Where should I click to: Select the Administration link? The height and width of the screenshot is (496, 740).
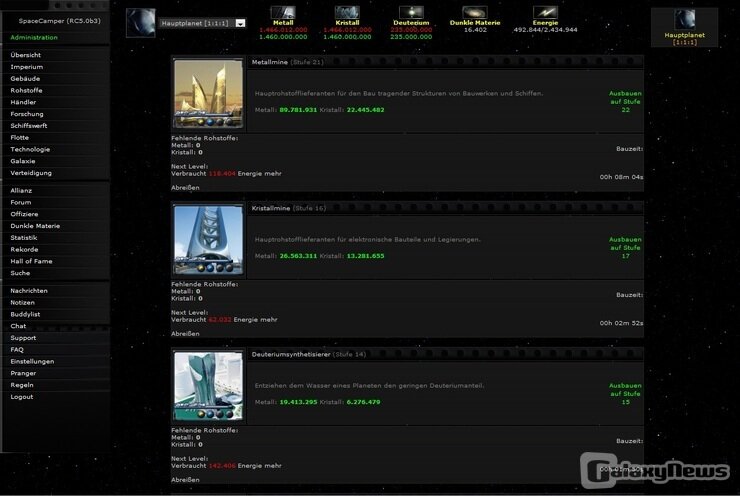click(34, 37)
